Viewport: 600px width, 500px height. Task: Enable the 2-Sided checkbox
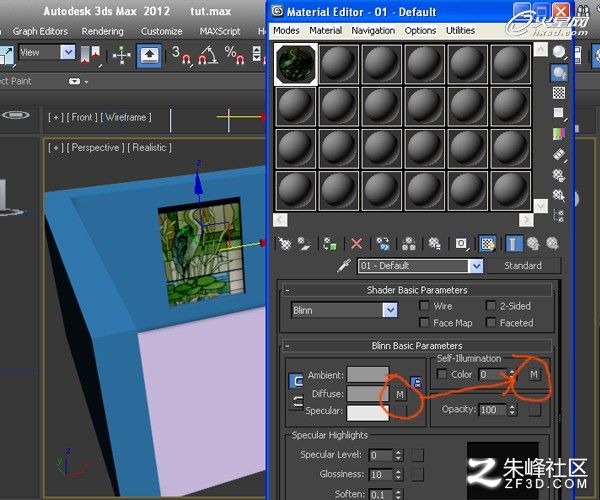[x=491, y=306]
